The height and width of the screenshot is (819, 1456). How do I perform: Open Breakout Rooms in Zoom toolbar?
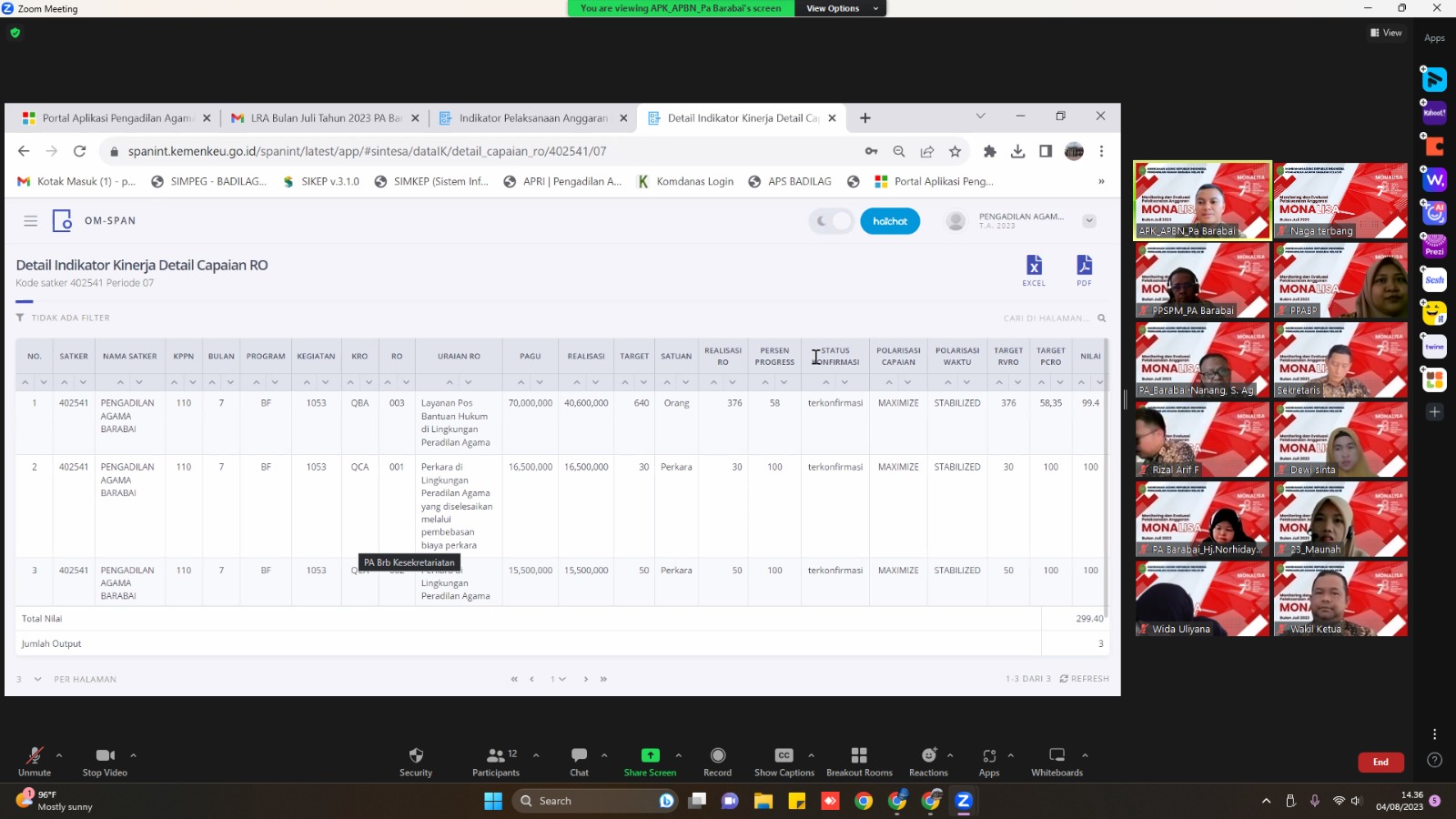pyautogui.click(x=859, y=755)
